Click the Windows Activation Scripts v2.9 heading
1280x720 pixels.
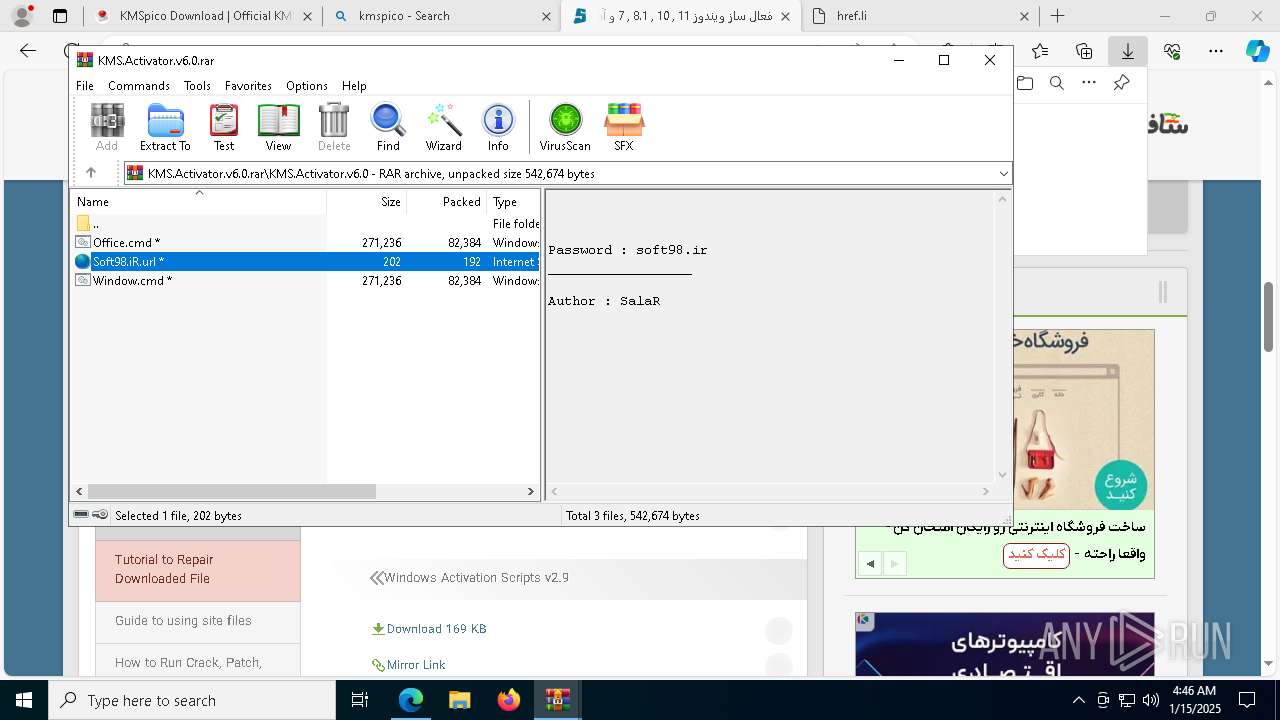point(476,578)
